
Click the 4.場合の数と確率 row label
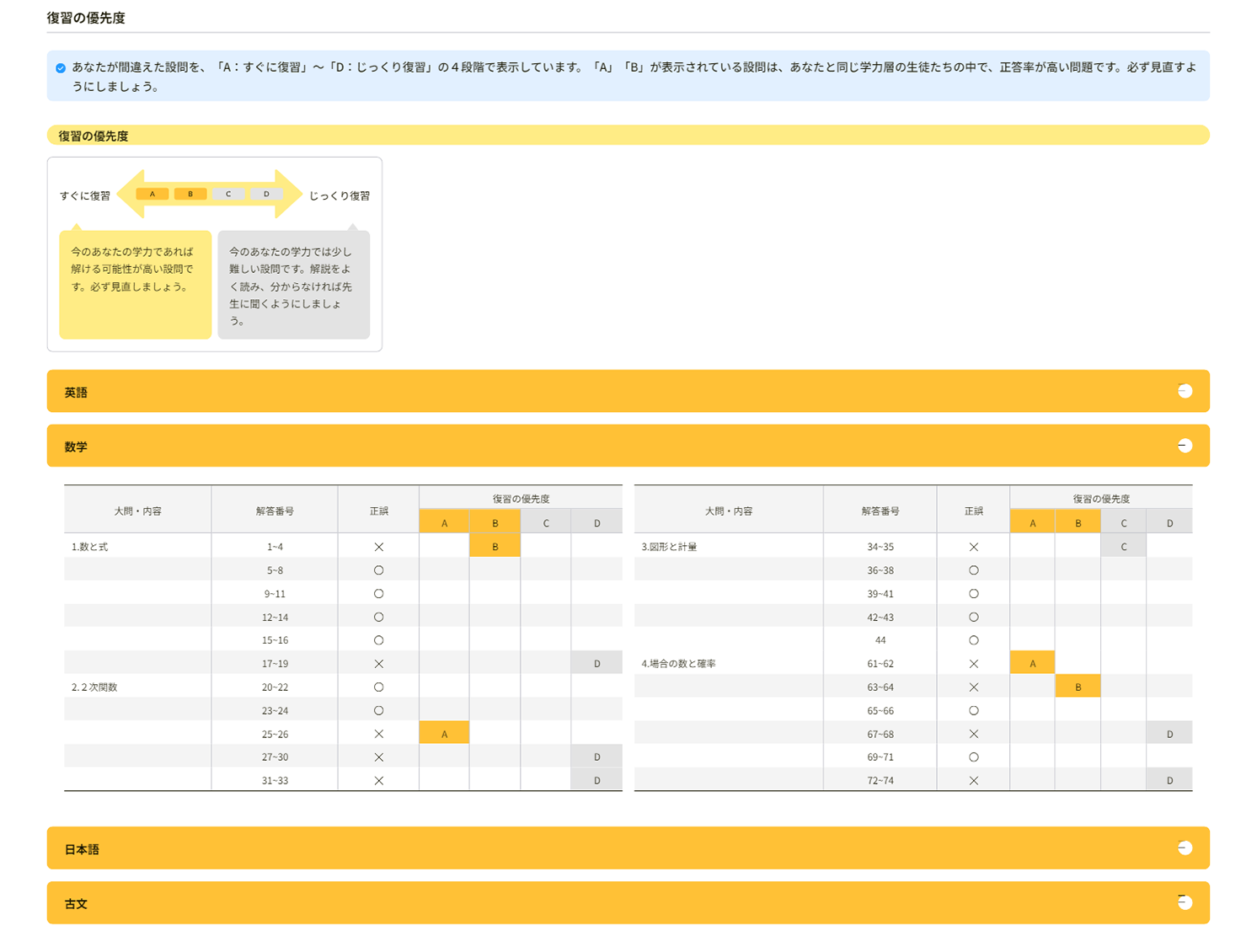[x=679, y=664]
